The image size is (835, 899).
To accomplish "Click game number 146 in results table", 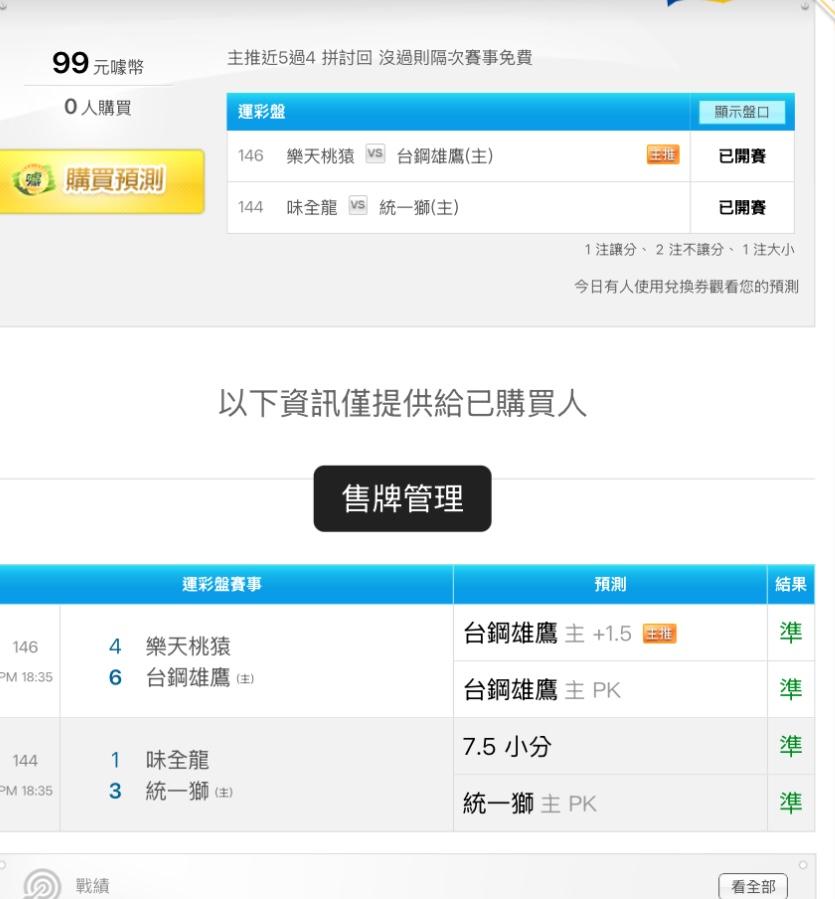I will tap(25, 647).
